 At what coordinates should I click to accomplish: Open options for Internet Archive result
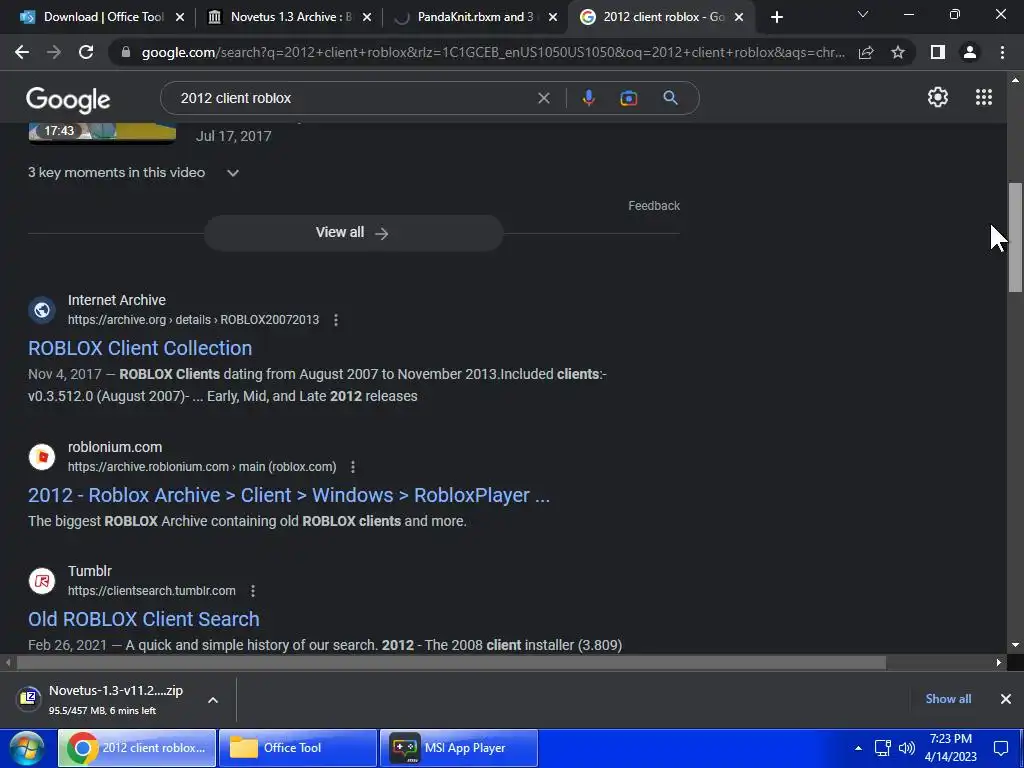click(336, 320)
